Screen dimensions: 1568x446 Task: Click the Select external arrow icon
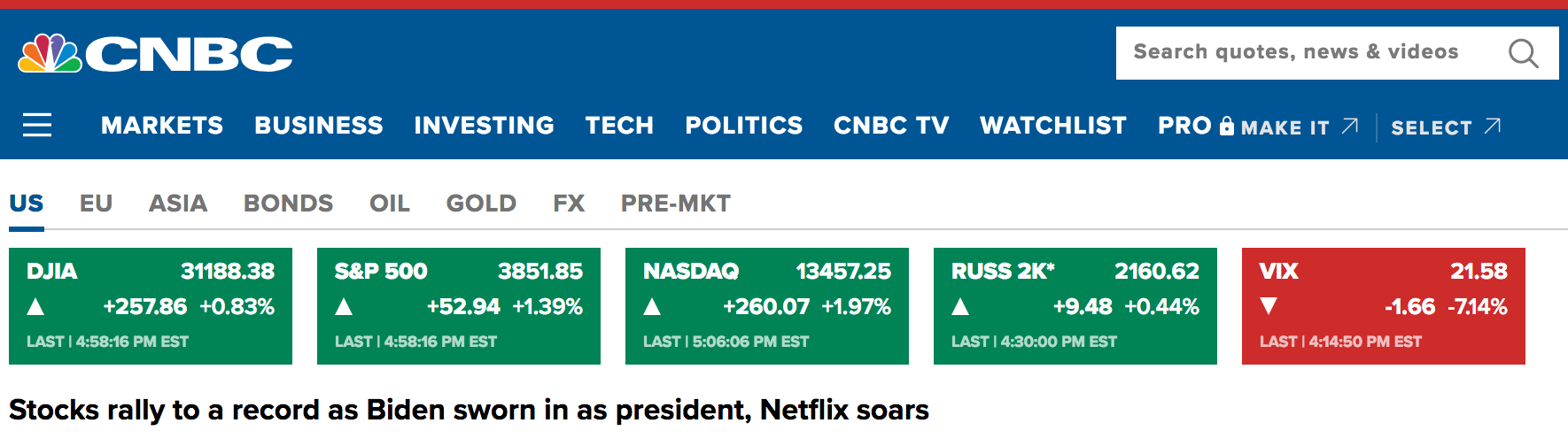[1493, 126]
